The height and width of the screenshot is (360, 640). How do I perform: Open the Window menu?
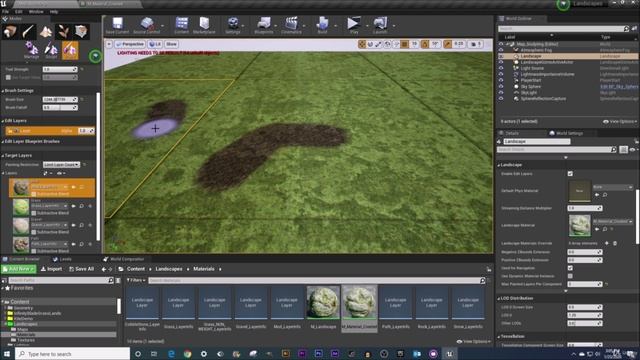36,11
